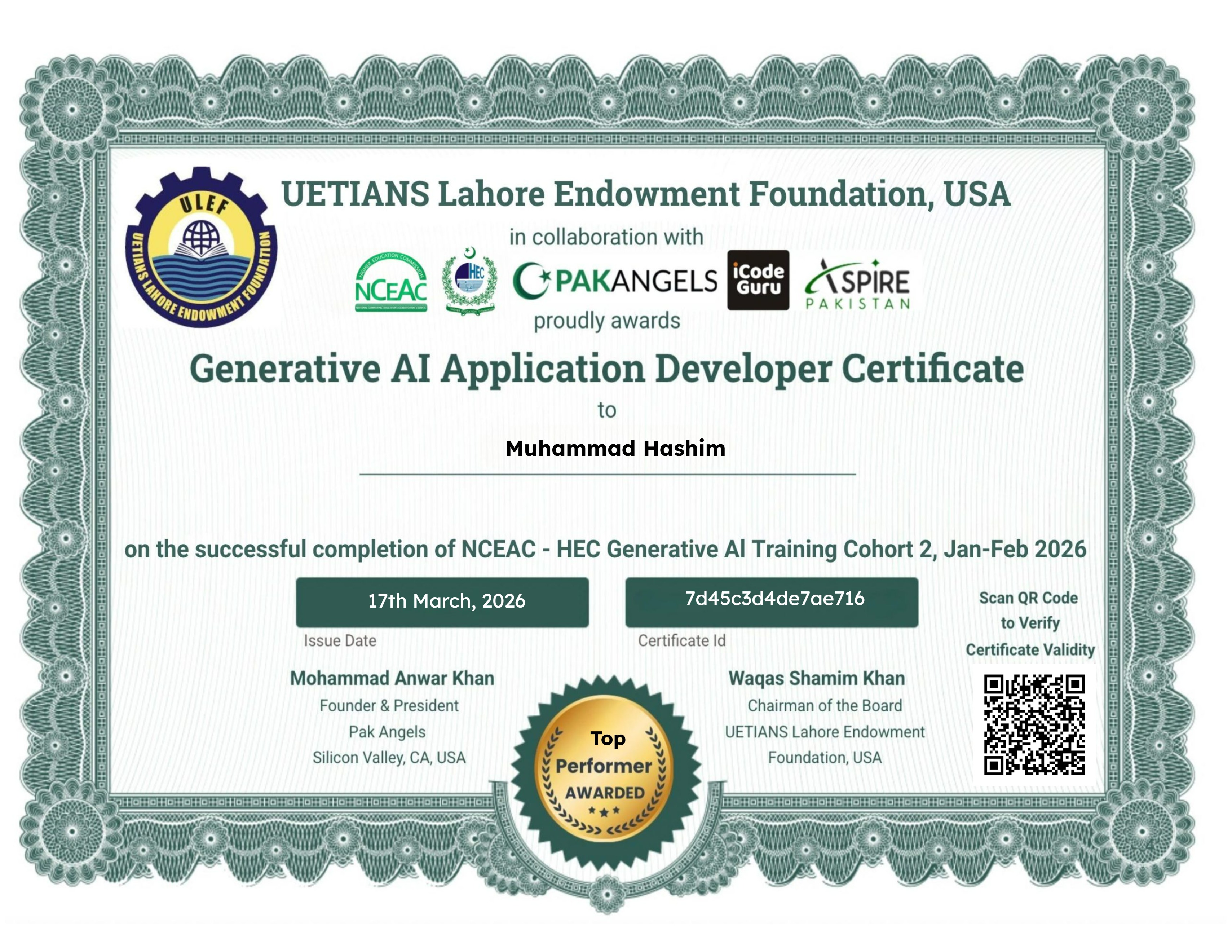Click the text "in collaboration with"

point(606,237)
